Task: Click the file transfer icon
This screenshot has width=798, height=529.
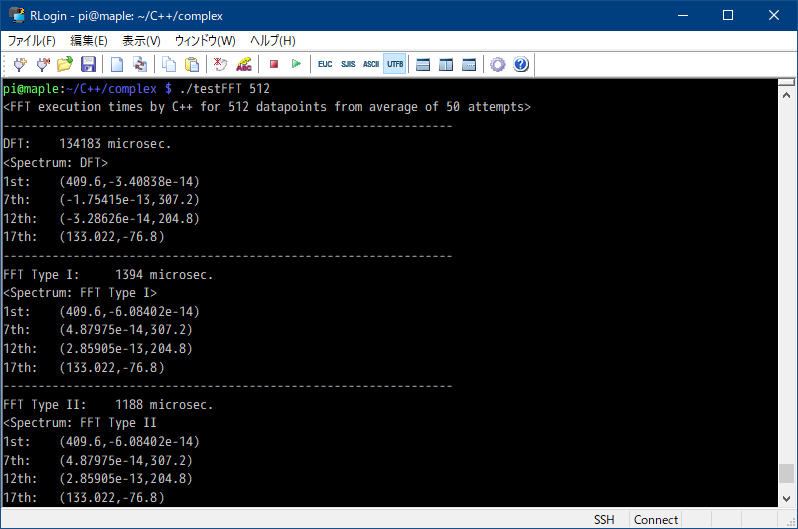Action: [140, 64]
